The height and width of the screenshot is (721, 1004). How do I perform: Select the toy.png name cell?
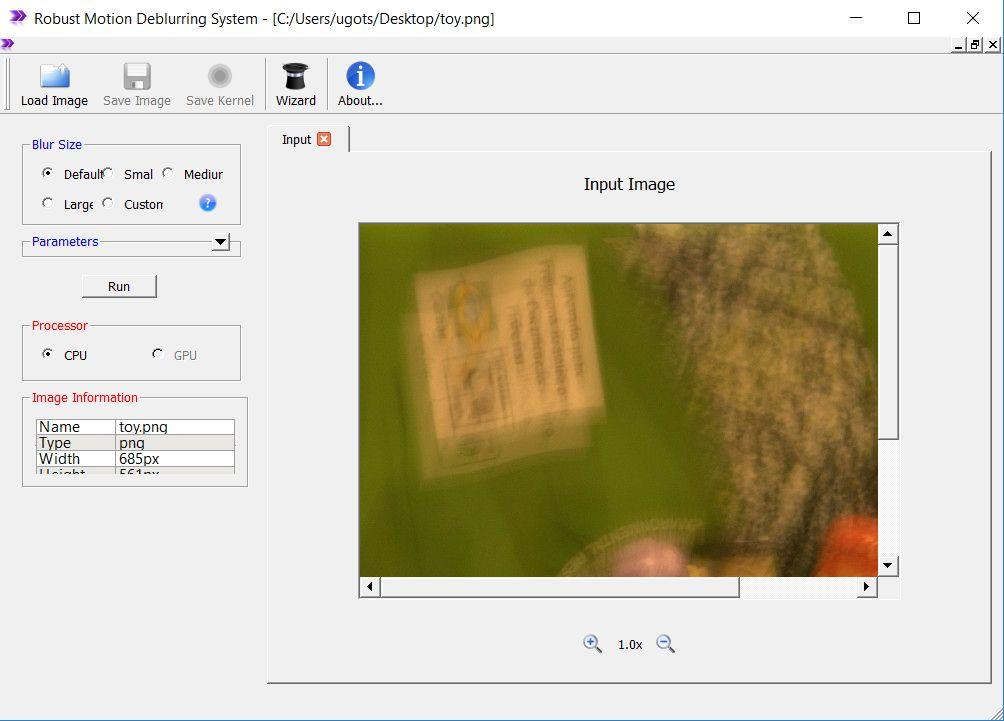coord(175,427)
